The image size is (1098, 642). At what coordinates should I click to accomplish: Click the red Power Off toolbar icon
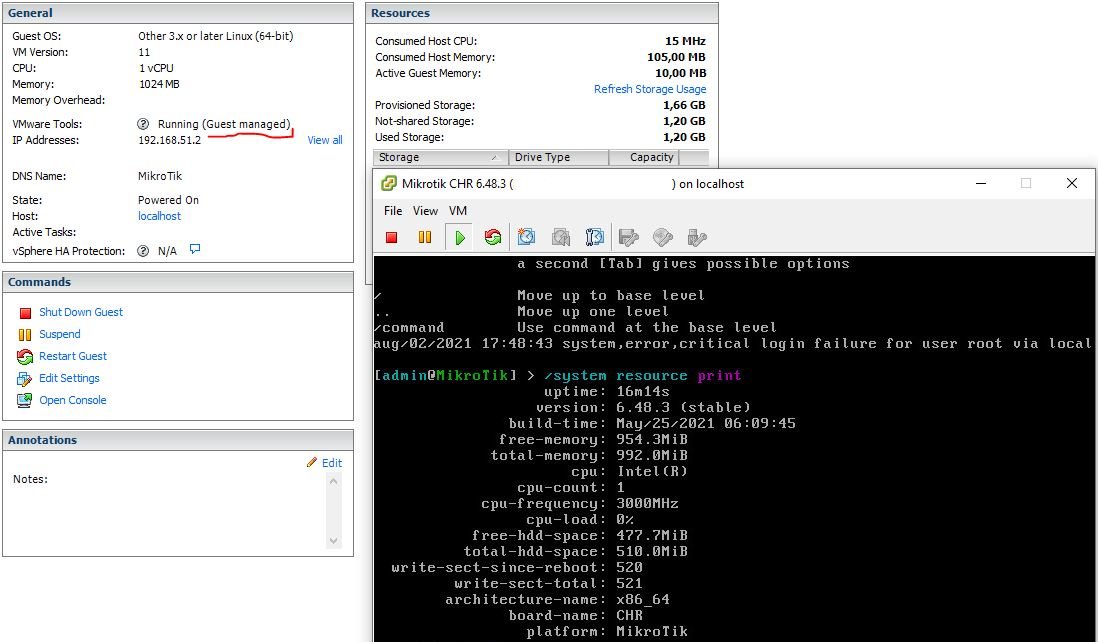pyautogui.click(x=392, y=238)
